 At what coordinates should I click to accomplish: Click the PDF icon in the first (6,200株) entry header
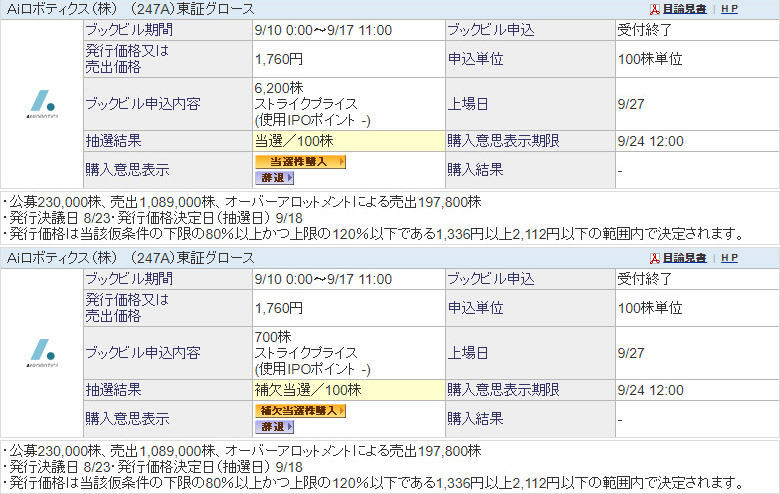coord(655,9)
